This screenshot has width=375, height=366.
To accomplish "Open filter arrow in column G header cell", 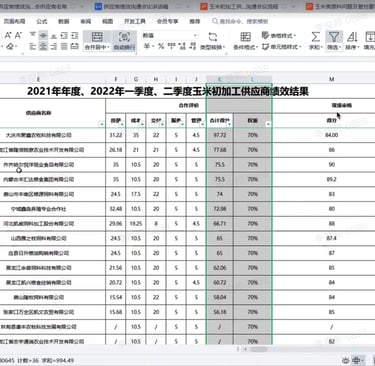I will [x=142, y=124].
